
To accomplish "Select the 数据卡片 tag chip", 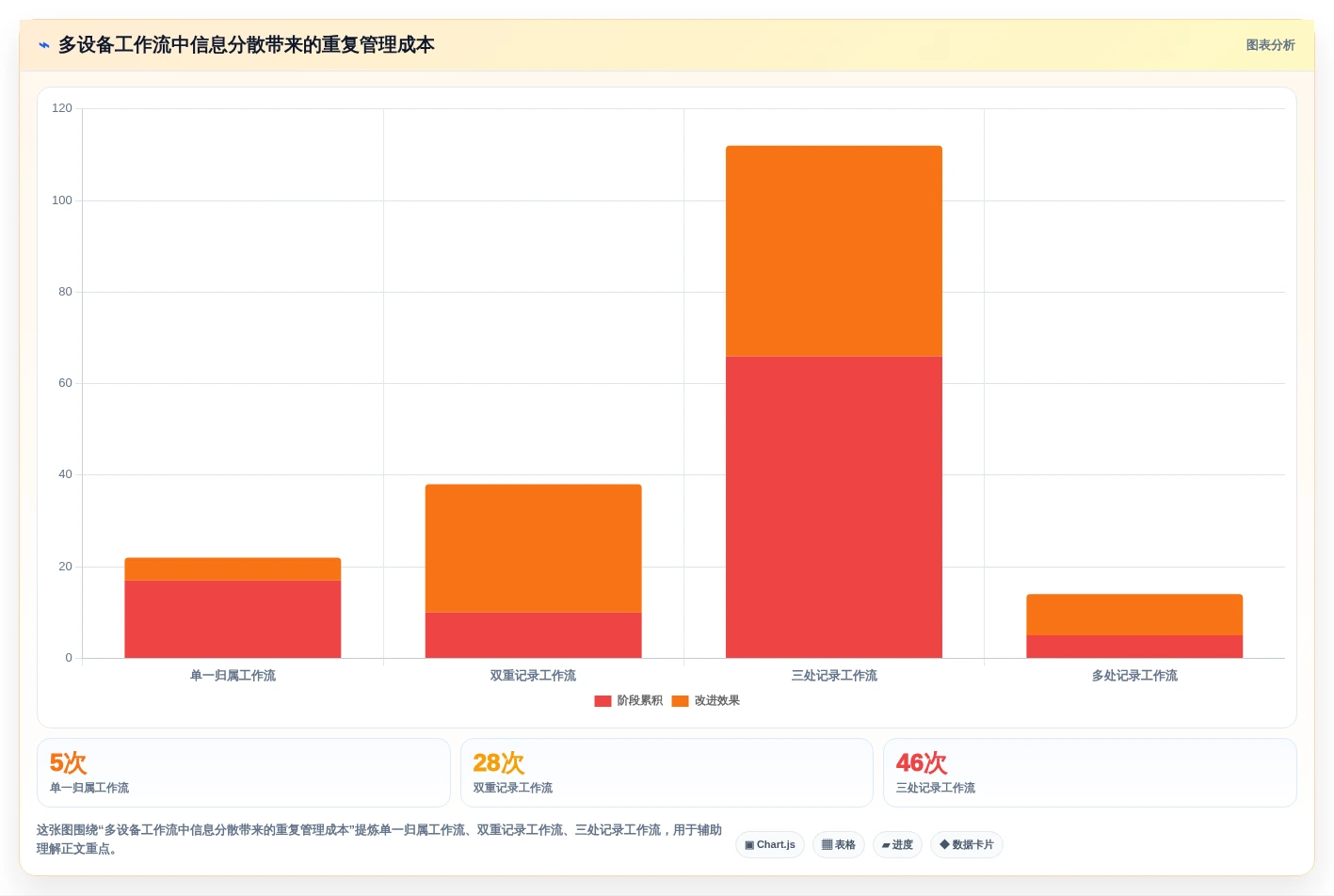I will click(x=967, y=844).
